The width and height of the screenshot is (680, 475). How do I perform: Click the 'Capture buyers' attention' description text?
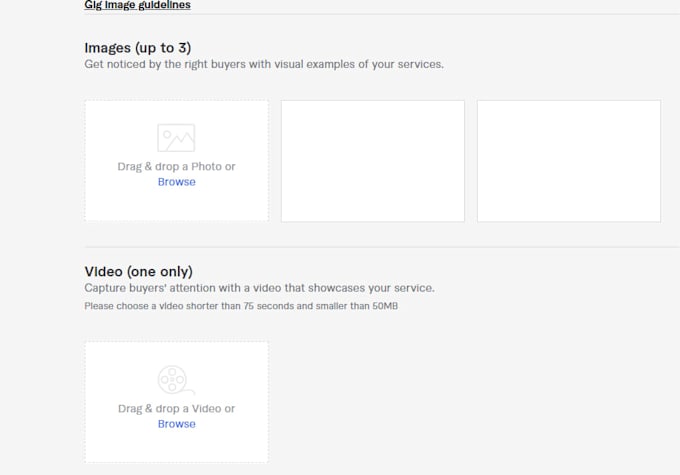(259, 288)
